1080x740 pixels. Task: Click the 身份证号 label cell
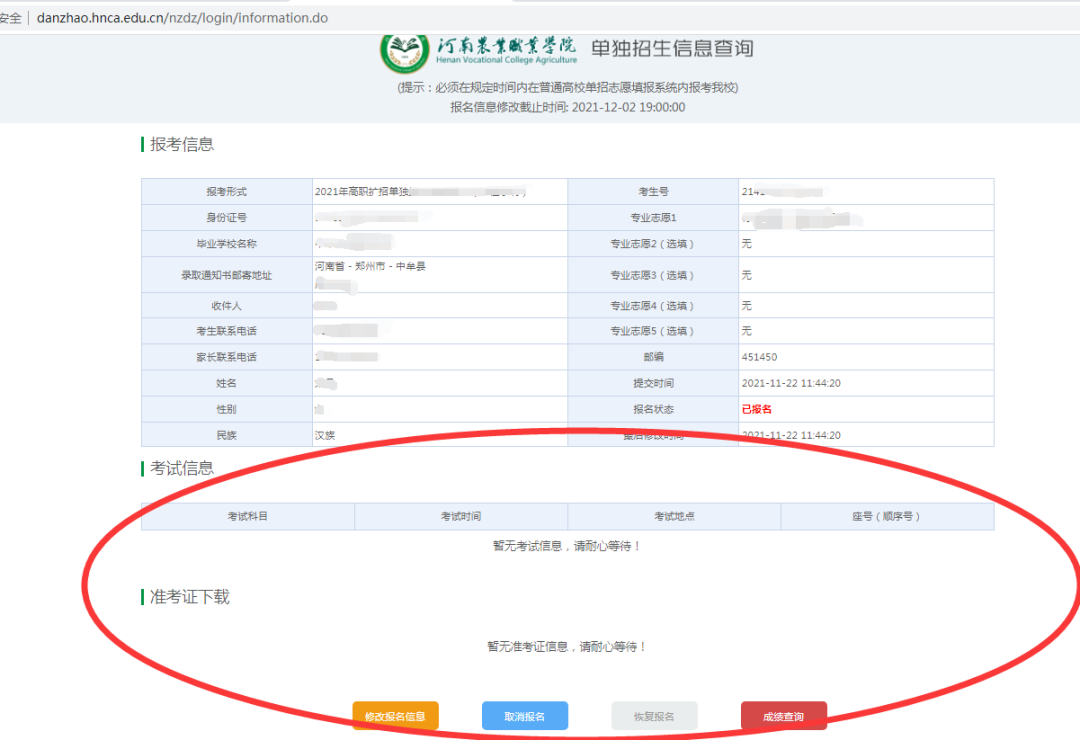pyautogui.click(x=227, y=218)
